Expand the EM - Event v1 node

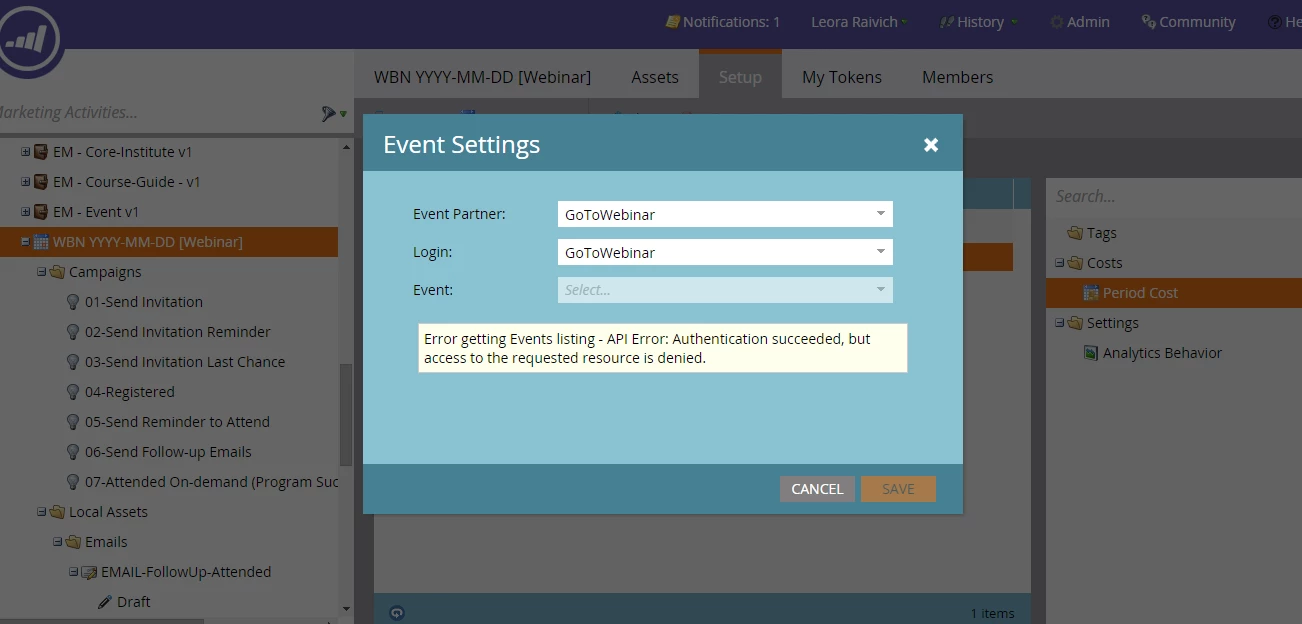26,212
